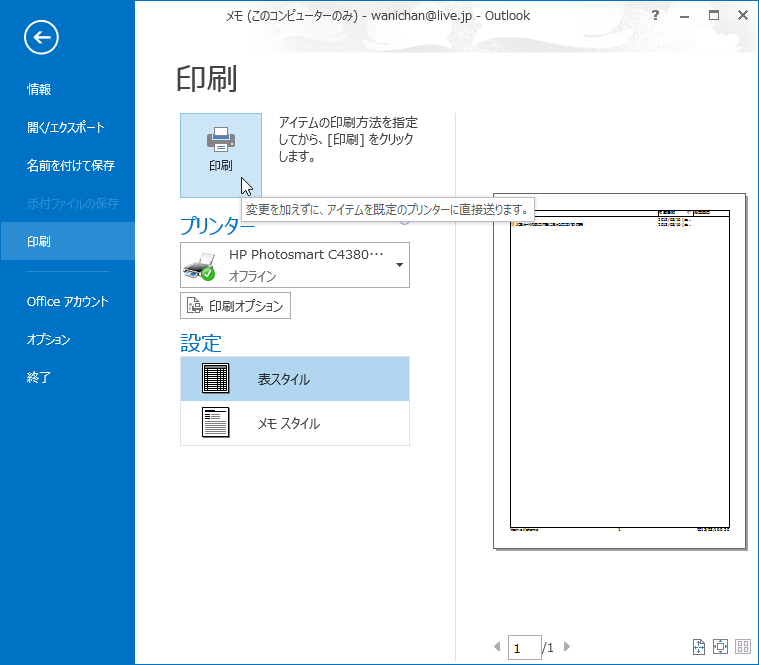Click the actual size preview icon

click(698, 647)
